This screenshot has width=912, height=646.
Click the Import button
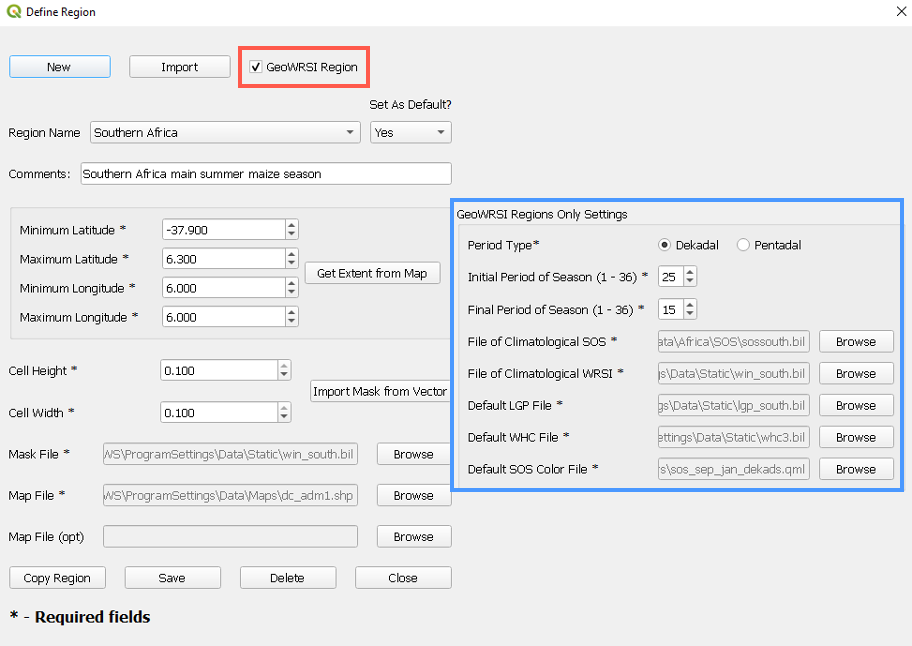click(x=179, y=67)
